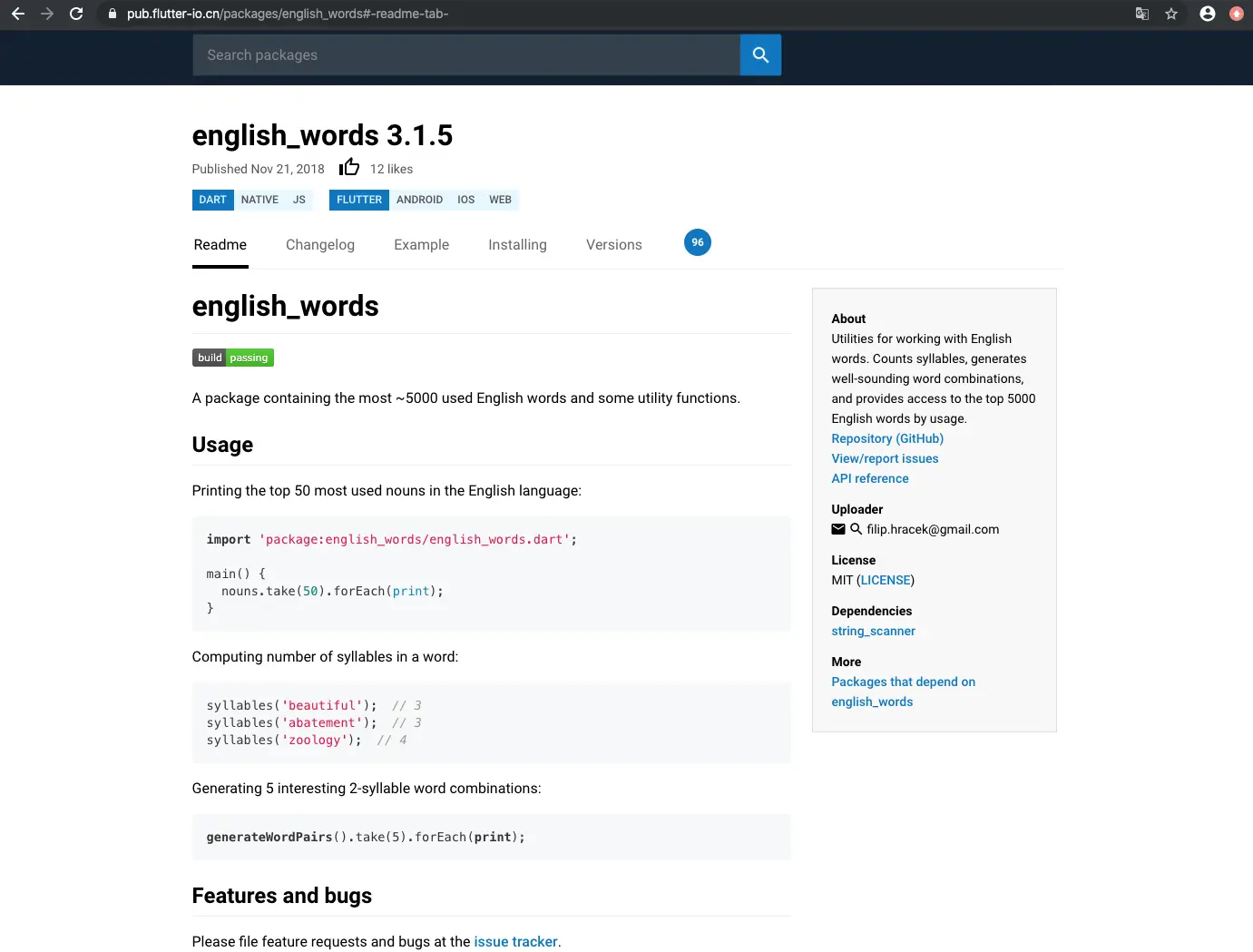Open the Versions tab
1253x952 pixels.
(x=614, y=245)
